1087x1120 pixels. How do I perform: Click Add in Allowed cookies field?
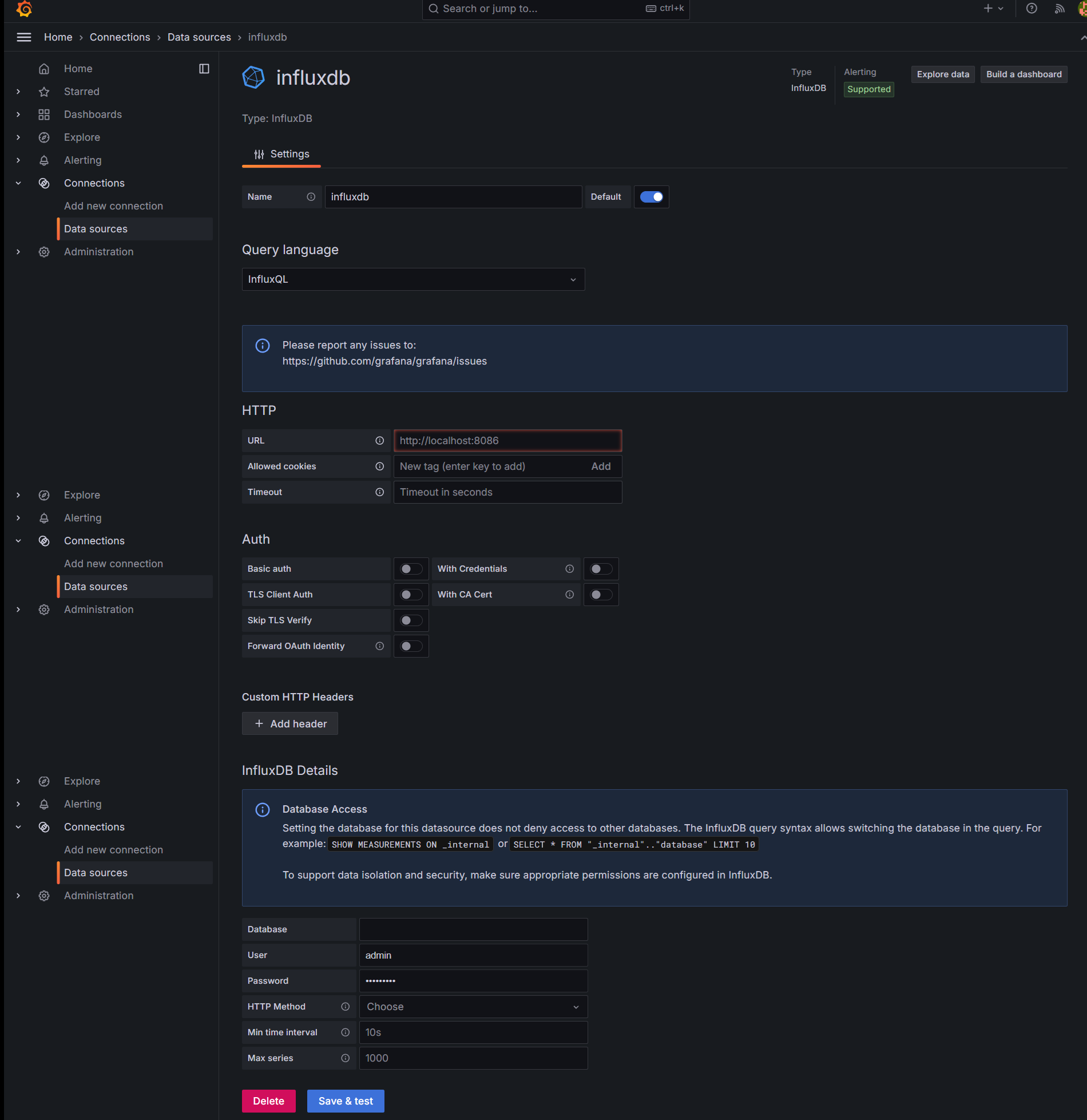601,466
